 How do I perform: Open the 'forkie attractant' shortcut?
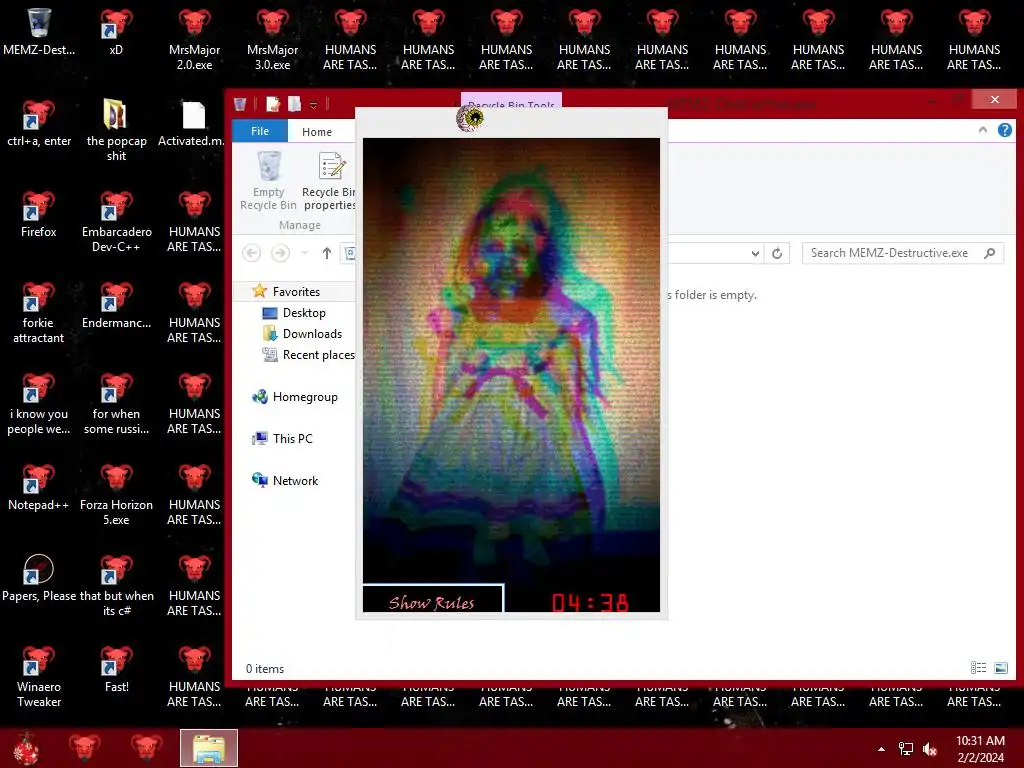click(39, 312)
